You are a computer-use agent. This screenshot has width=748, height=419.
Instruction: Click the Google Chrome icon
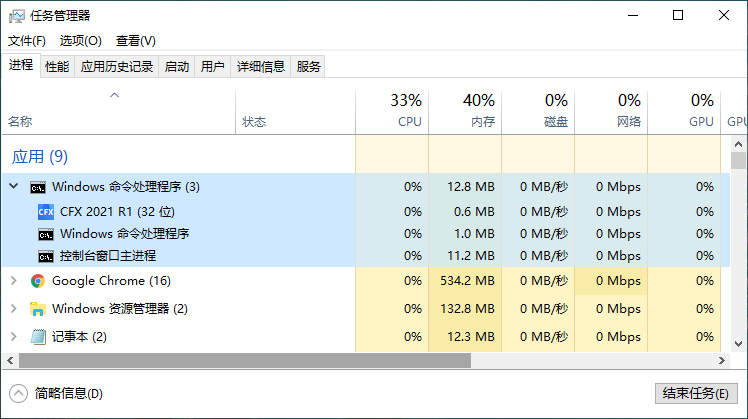[x=38, y=281]
